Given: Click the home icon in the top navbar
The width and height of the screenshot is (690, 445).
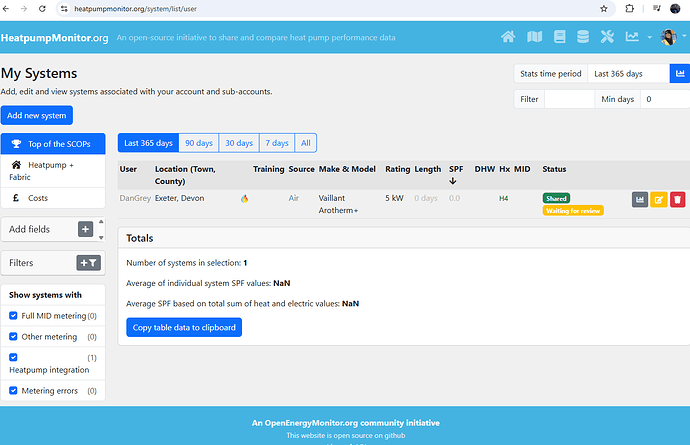Looking at the screenshot, I should 508,38.
